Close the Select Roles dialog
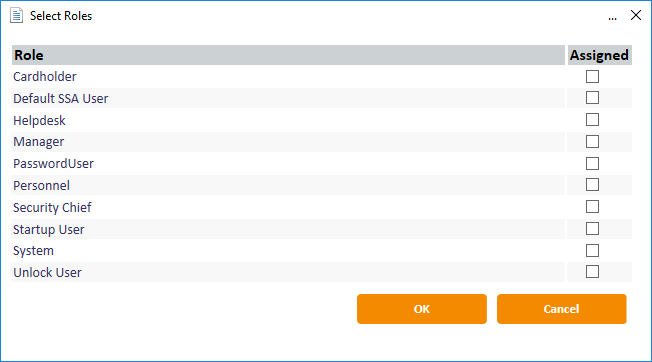The image size is (652, 362). point(636,15)
